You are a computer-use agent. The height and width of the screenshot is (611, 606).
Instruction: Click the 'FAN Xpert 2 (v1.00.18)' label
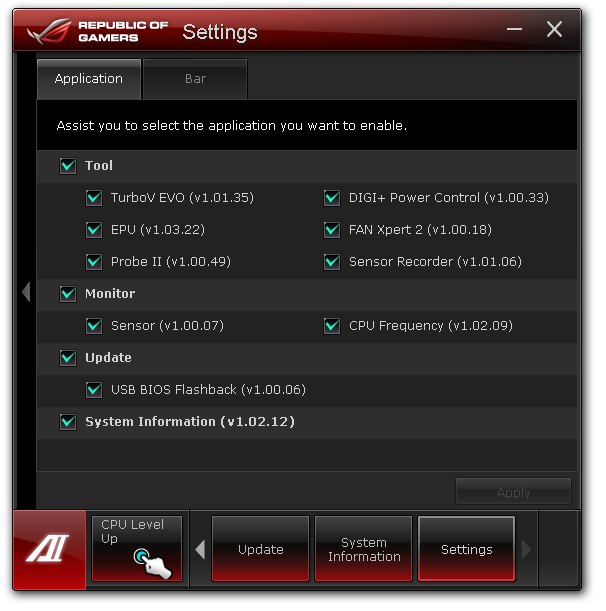pos(420,230)
